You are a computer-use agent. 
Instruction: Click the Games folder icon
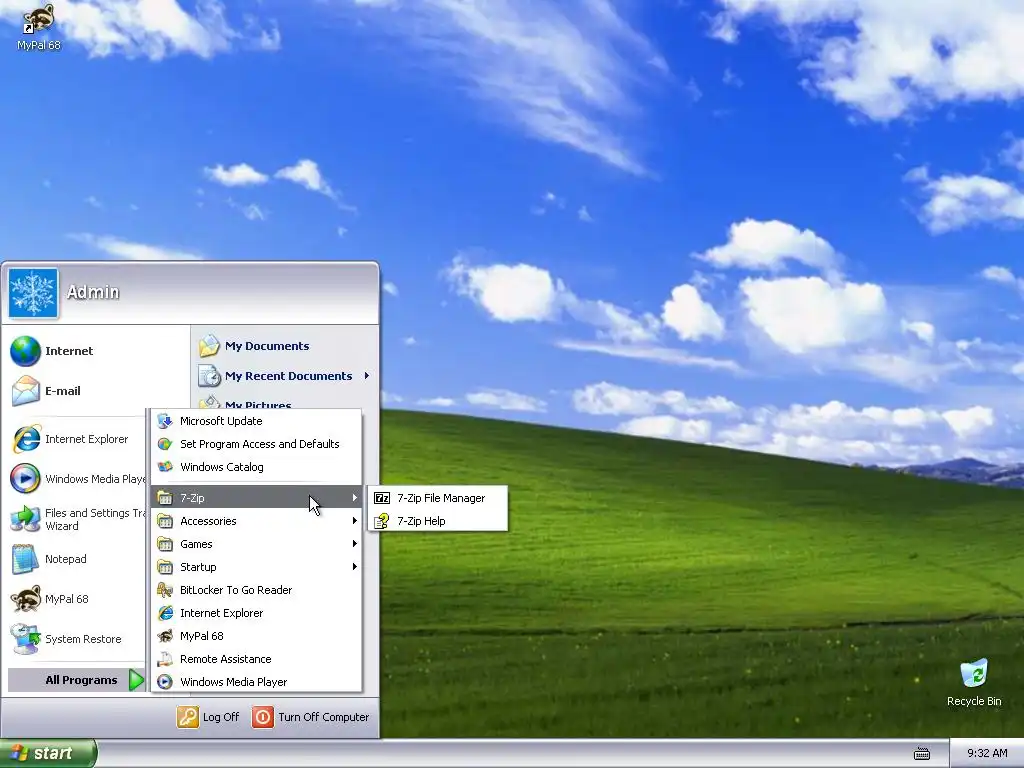pos(165,543)
